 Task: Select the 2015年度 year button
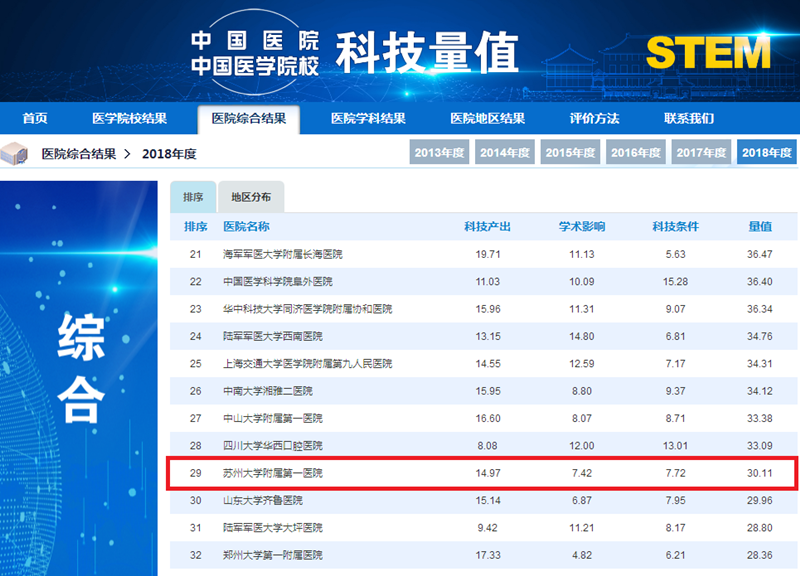click(x=570, y=153)
